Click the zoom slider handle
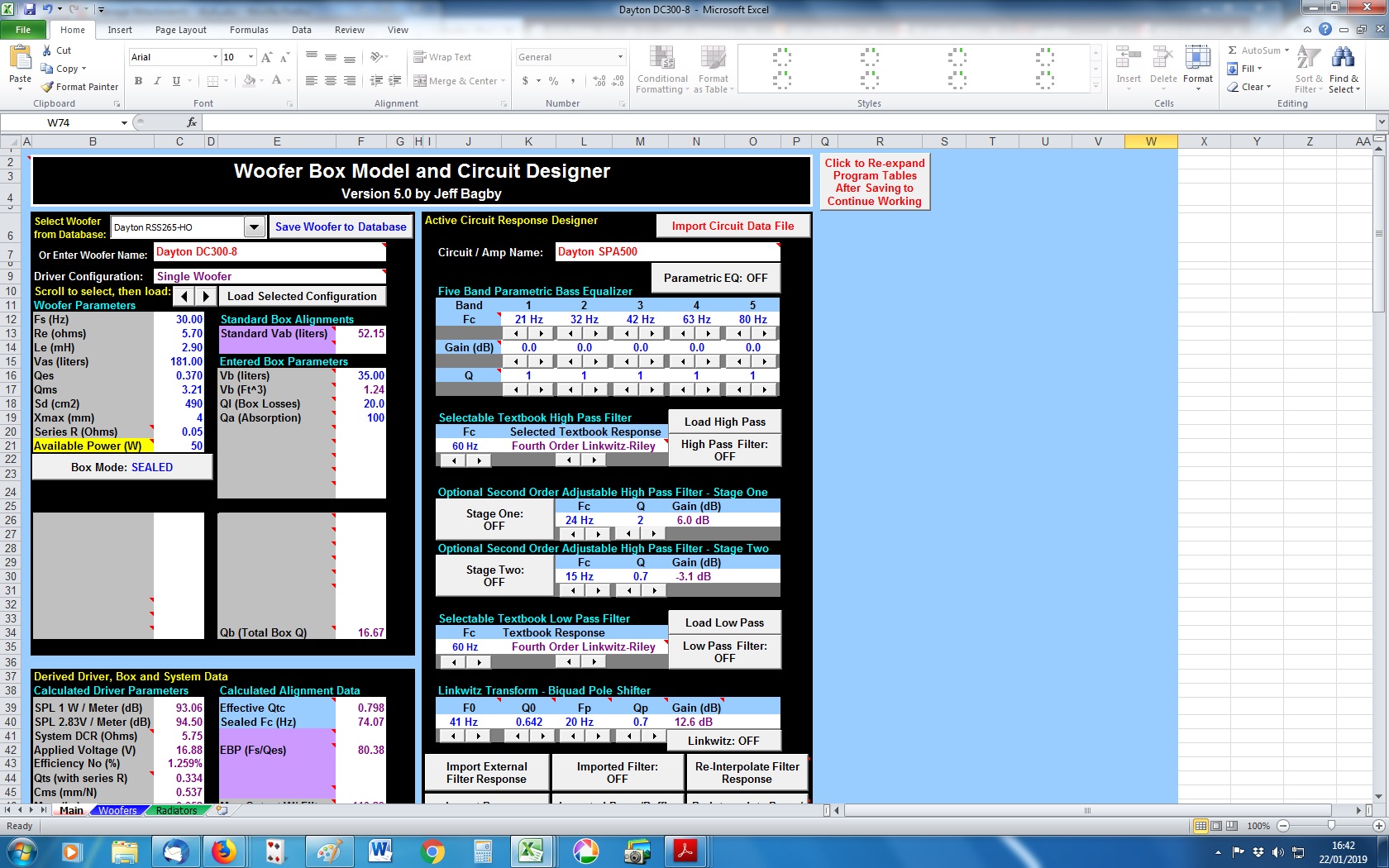 tap(1330, 826)
